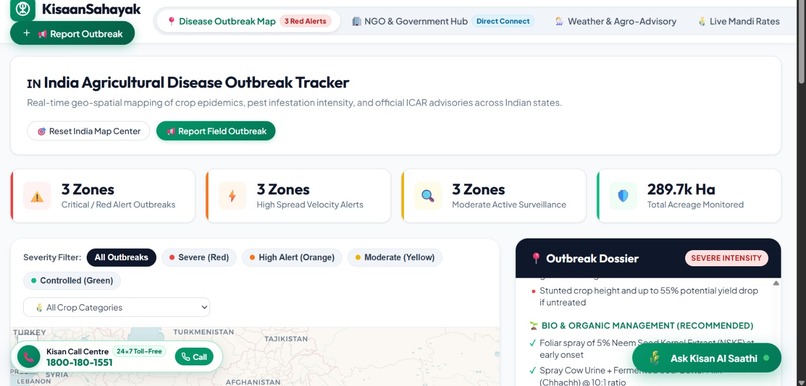Filter by Moderate (Yellow) outbreaks
The image size is (806, 386).
click(x=395, y=258)
